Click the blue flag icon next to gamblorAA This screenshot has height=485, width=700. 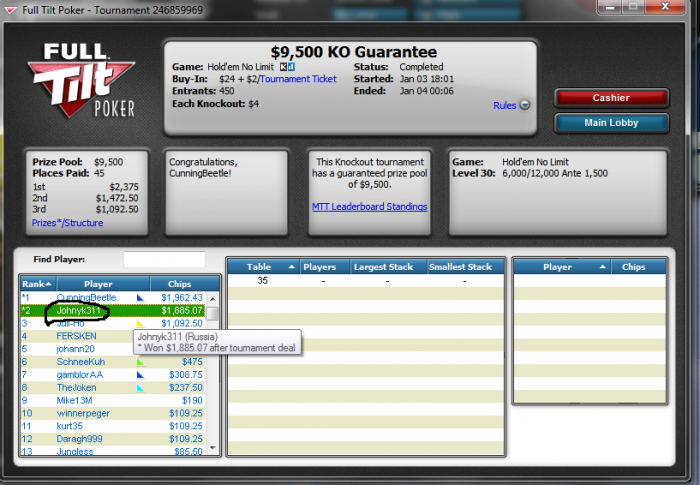coord(140,375)
